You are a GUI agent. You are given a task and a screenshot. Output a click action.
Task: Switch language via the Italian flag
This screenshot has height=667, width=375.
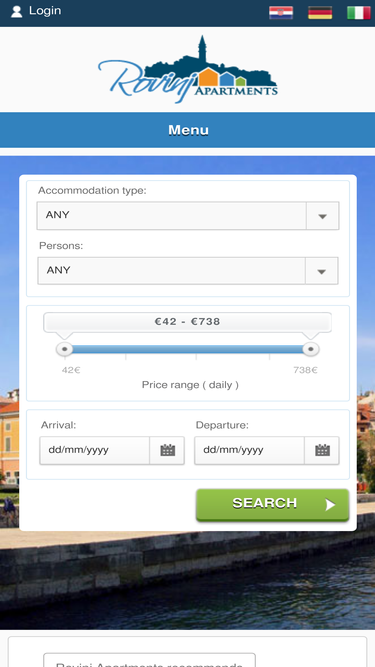pyautogui.click(x=359, y=13)
